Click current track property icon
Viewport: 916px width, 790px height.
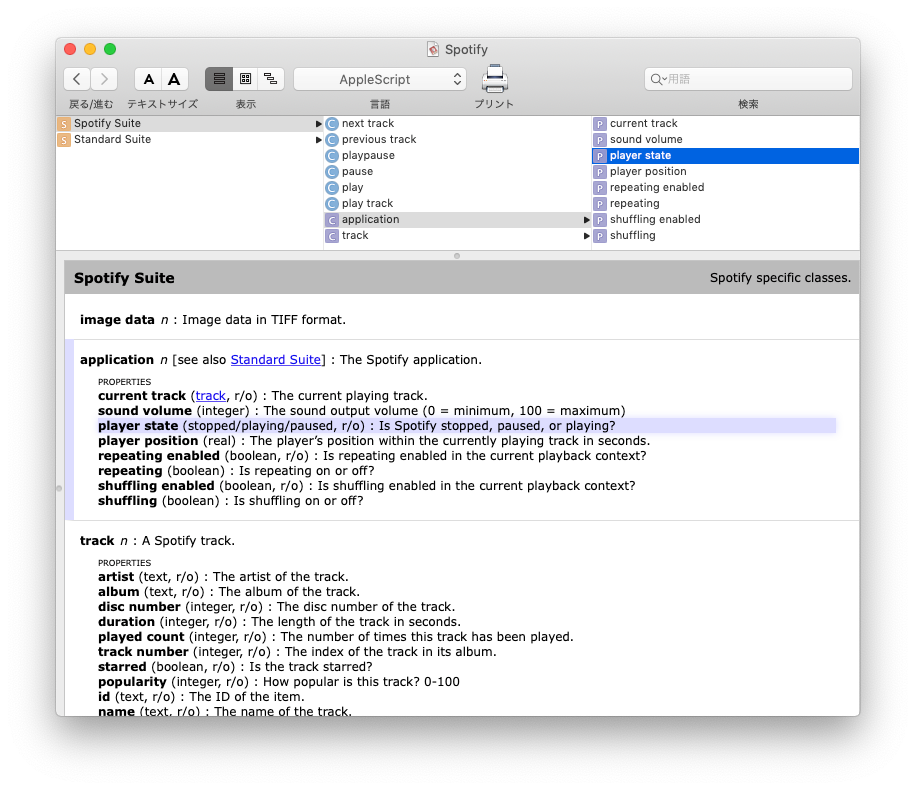pos(599,124)
